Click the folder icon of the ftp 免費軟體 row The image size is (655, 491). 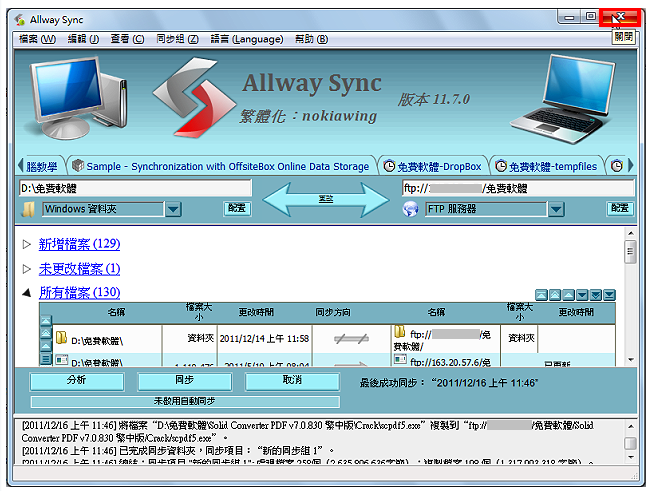[x=400, y=331]
